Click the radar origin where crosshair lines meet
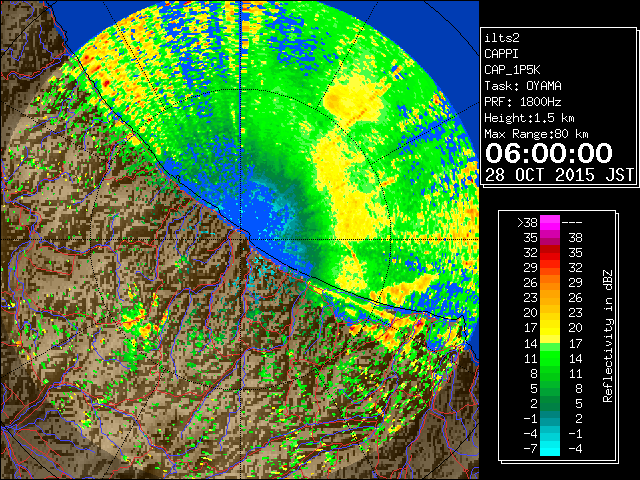 tap(241, 240)
